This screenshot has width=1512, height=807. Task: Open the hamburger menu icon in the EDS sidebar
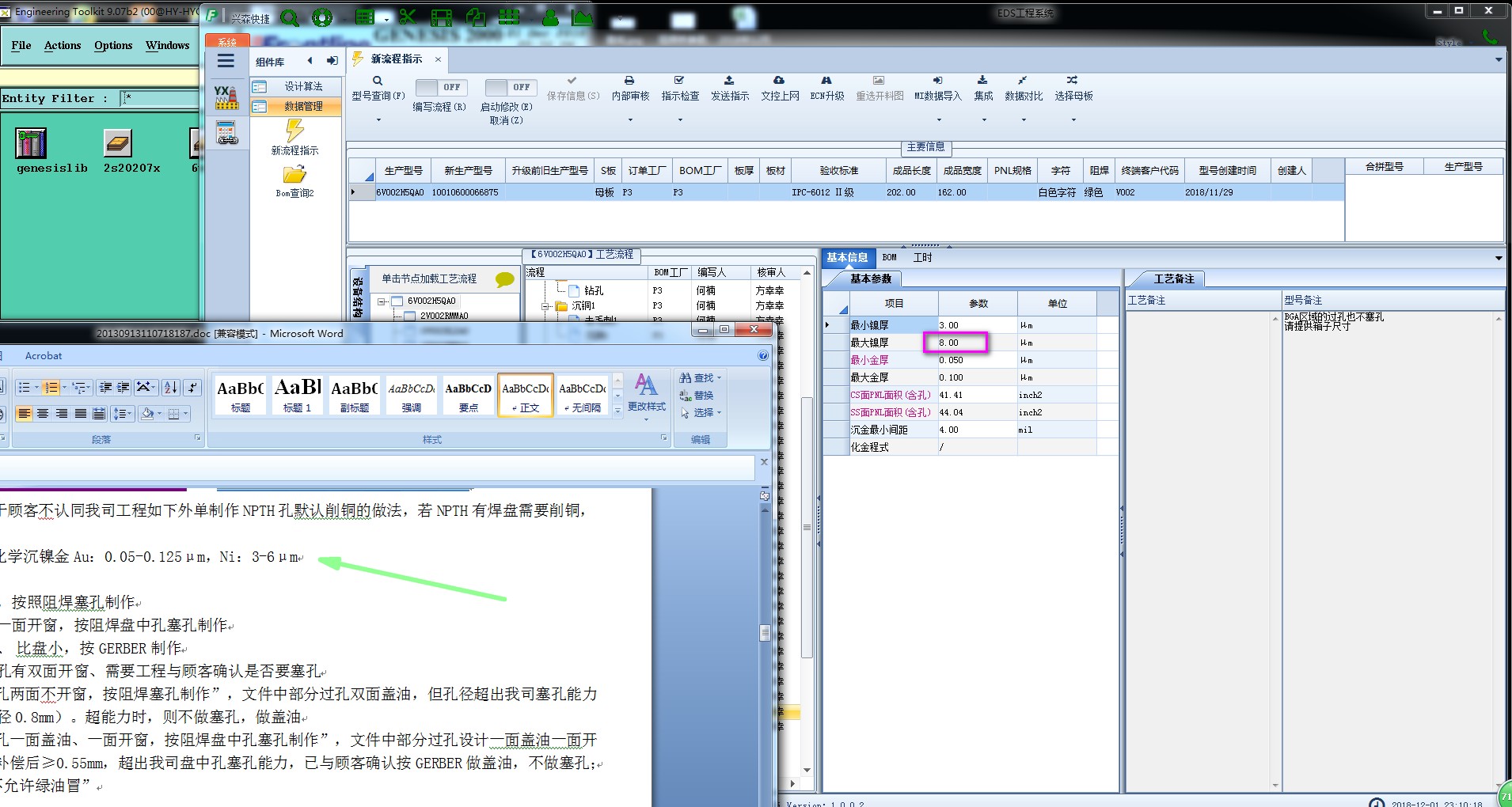coord(226,61)
